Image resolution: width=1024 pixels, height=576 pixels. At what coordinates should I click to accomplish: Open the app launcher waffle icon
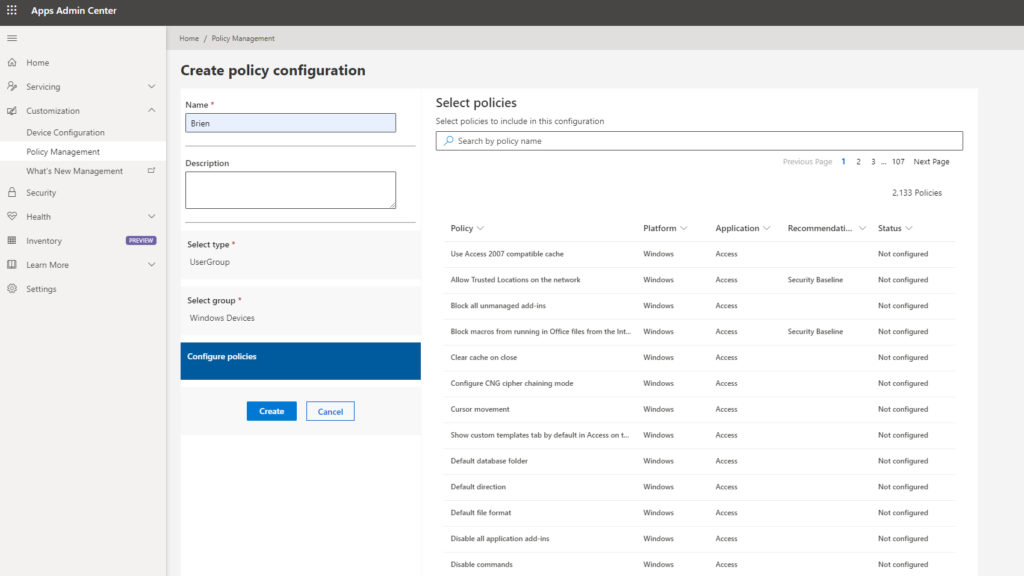click(x=12, y=10)
